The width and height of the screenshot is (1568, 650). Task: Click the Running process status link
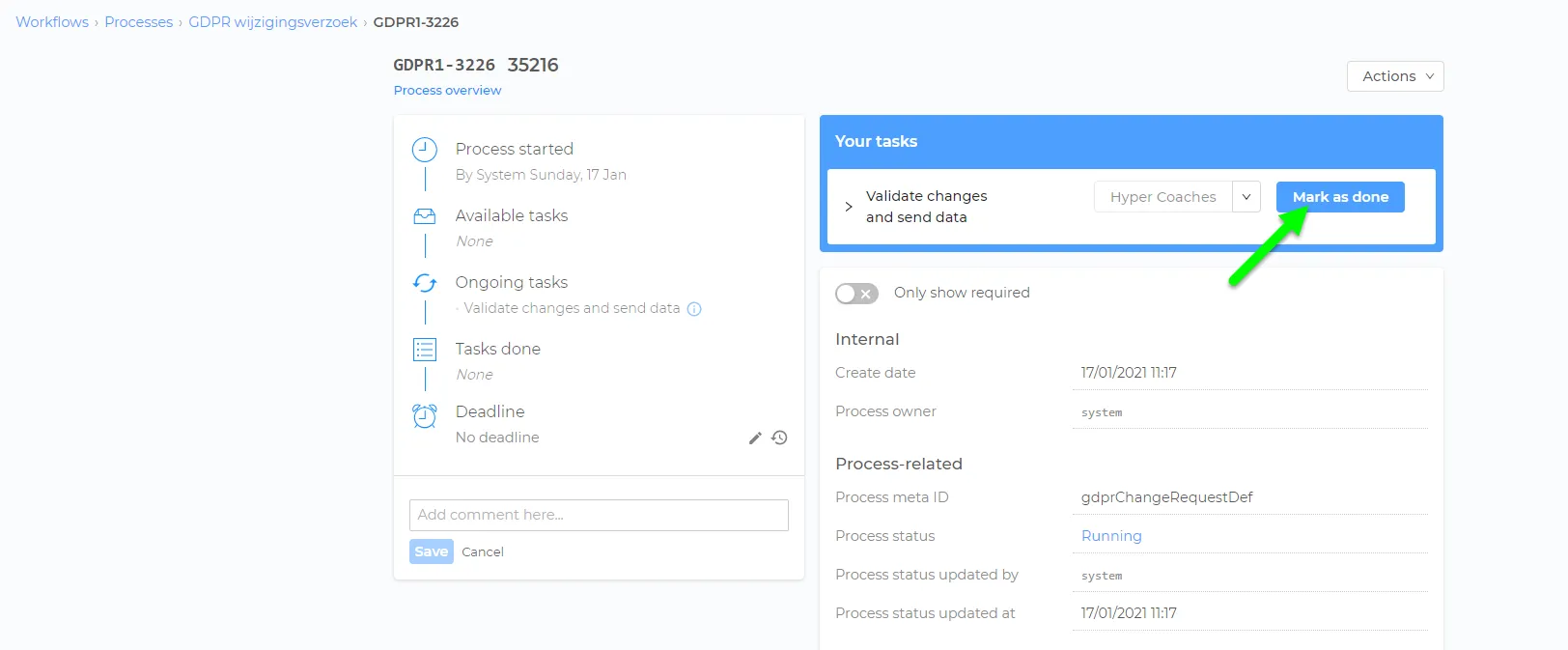tap(1111, 536)
